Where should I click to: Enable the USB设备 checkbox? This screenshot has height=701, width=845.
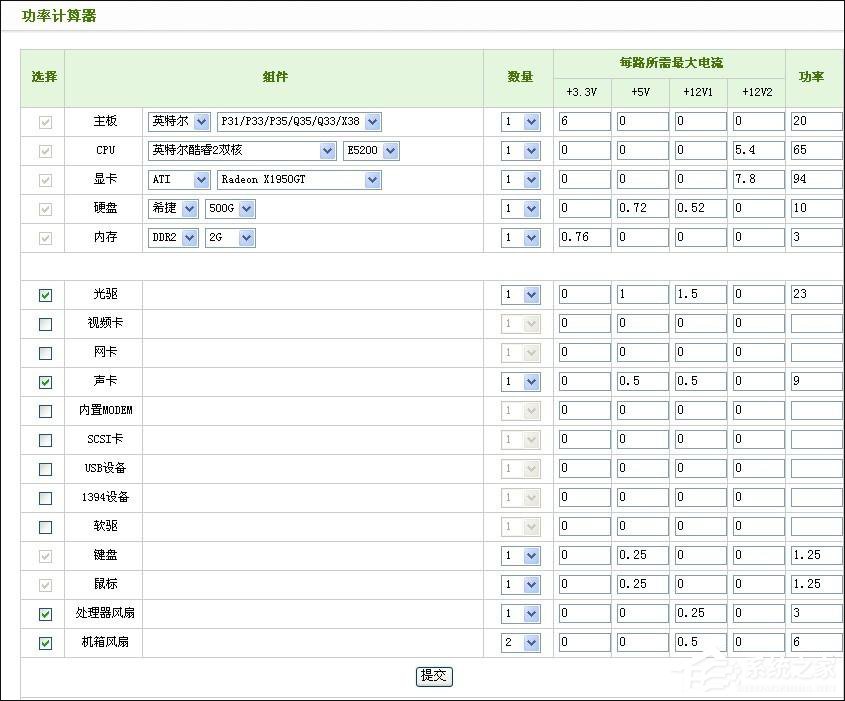tap(43, 468)
